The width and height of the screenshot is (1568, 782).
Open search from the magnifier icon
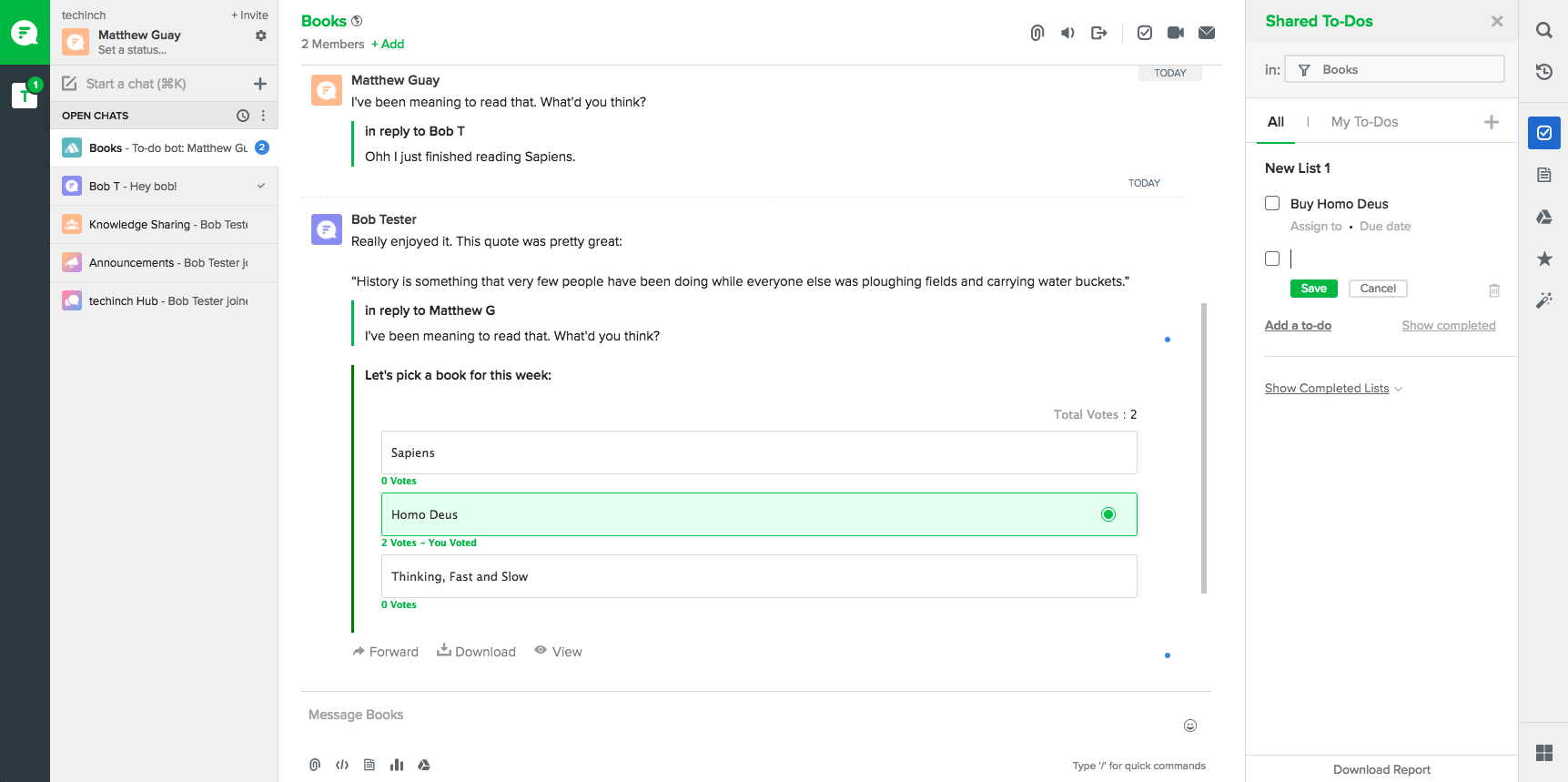[x=1543, y=30]
